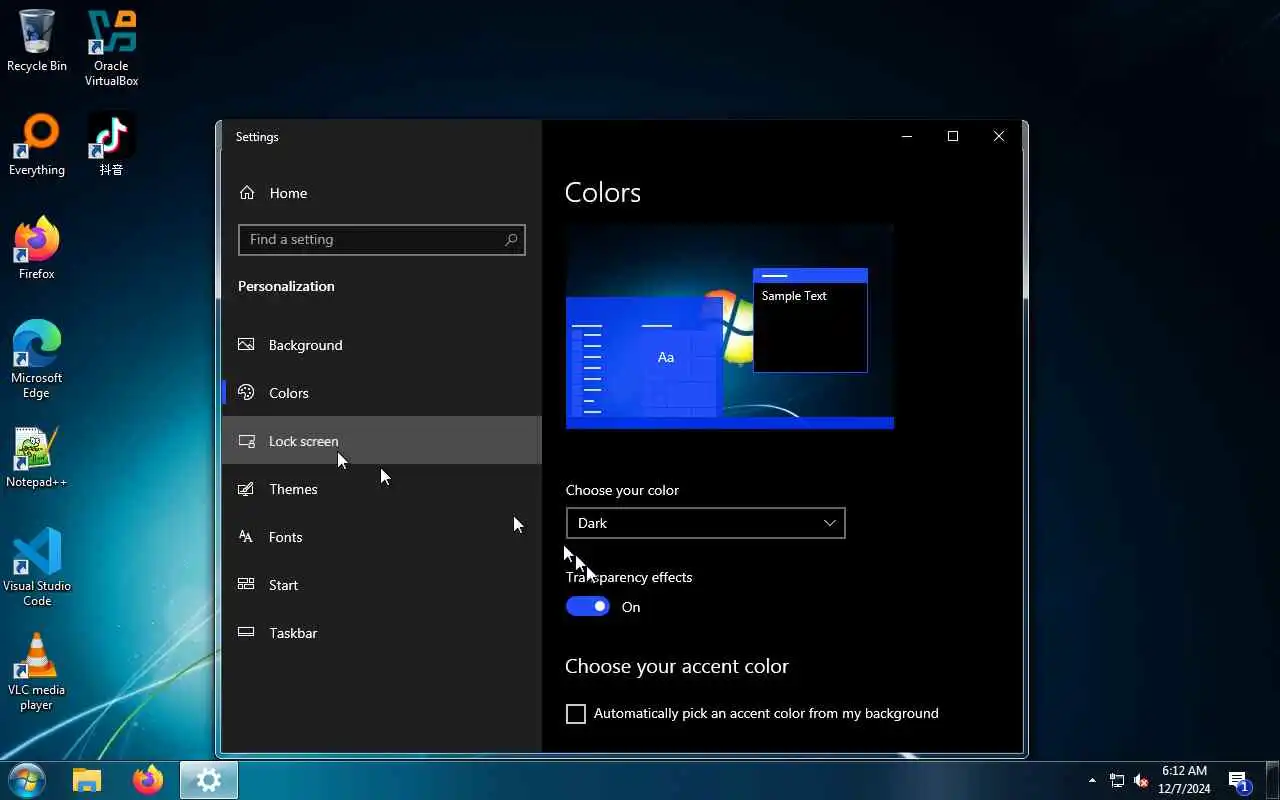Open the Windows Start orb

pos(27,780)
